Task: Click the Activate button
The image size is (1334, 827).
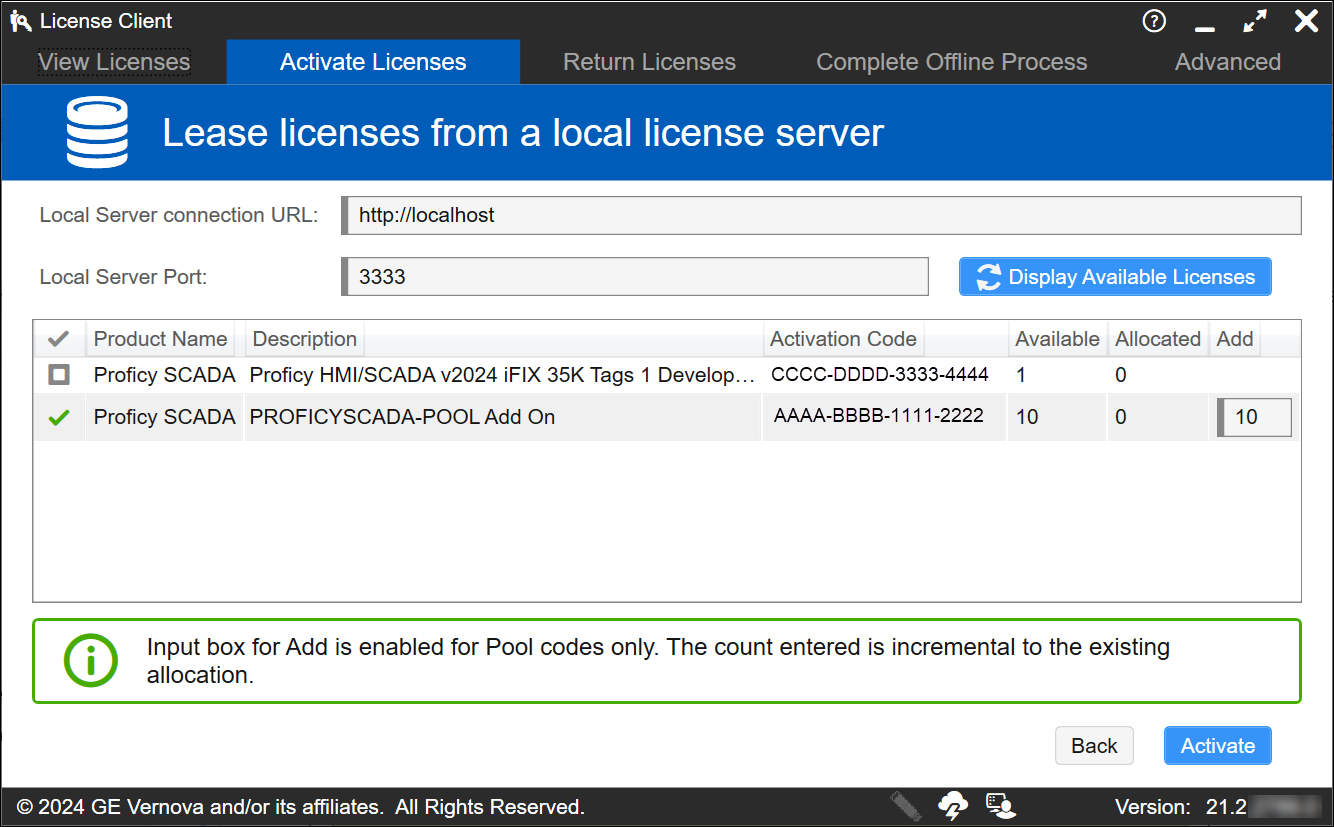Action: point(1217,746)
